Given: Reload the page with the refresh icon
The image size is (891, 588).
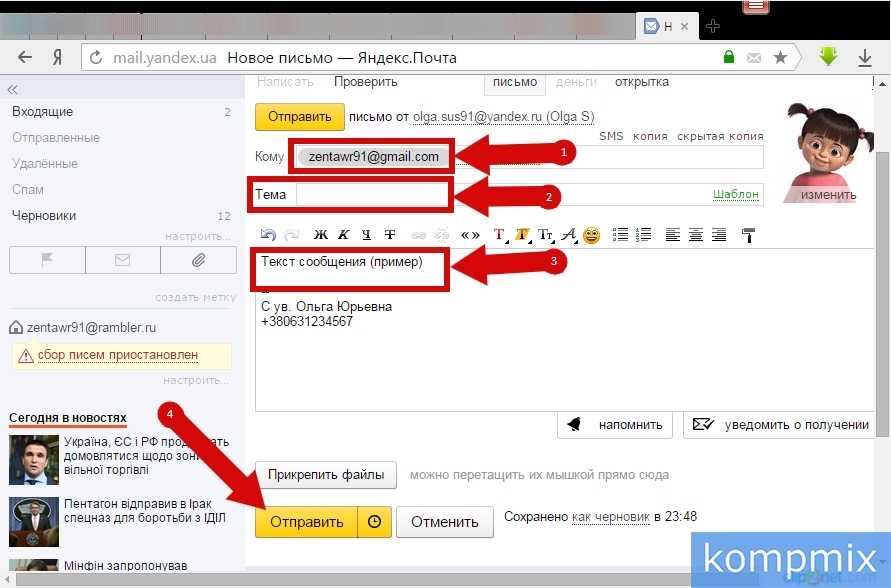Looking at the screenshot, I should [x=96, y=57].
